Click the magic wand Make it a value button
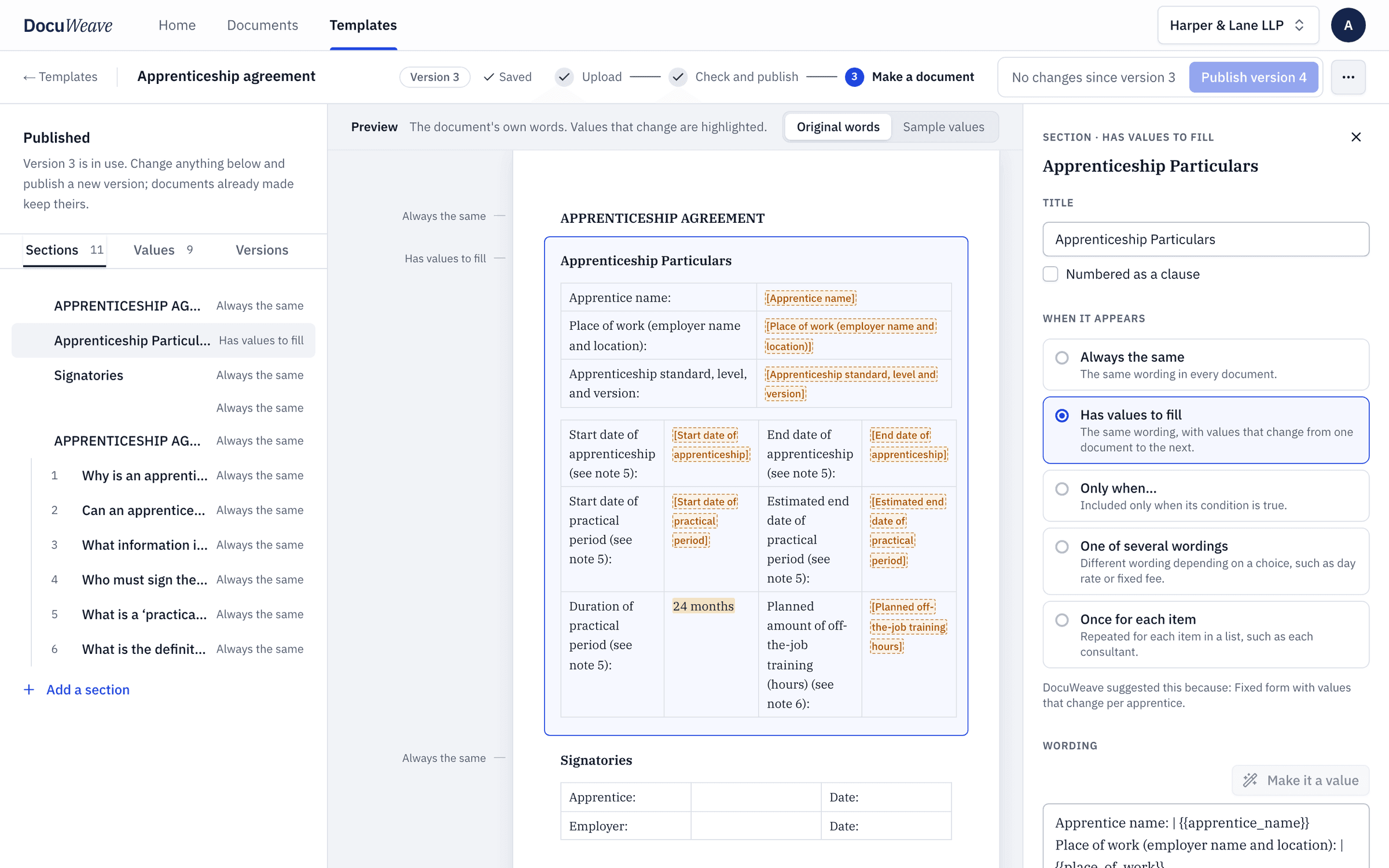1389x868 pixels. [x=1300, y=780]
